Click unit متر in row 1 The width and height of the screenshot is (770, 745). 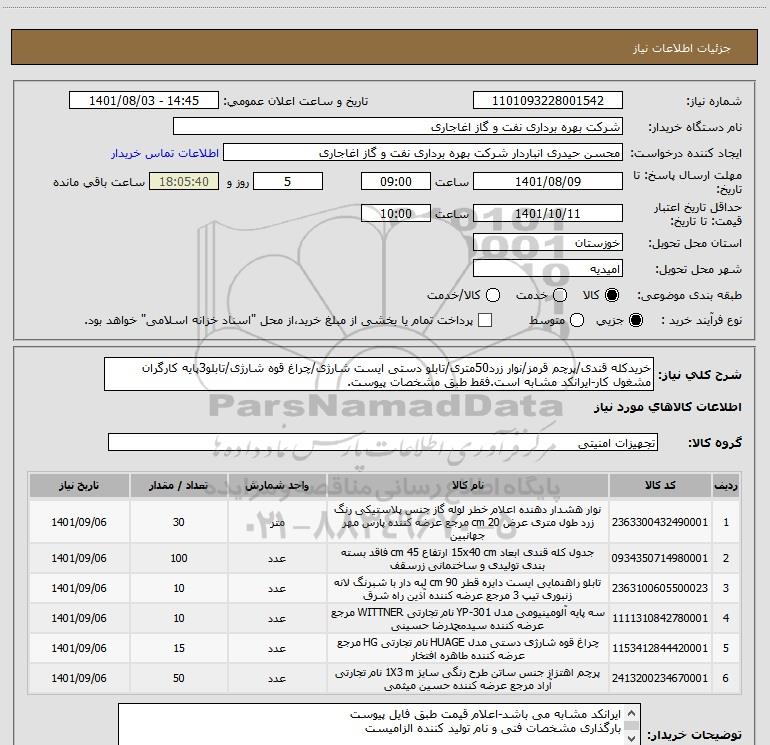coord(277,522)
